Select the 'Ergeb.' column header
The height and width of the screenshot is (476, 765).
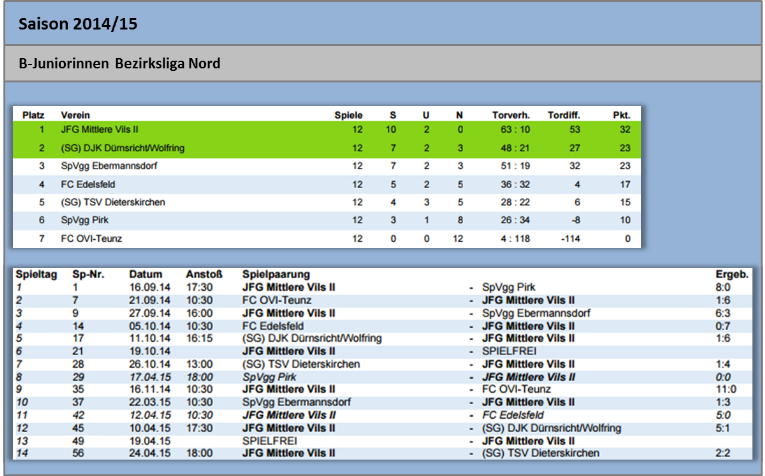click(732, 274)
